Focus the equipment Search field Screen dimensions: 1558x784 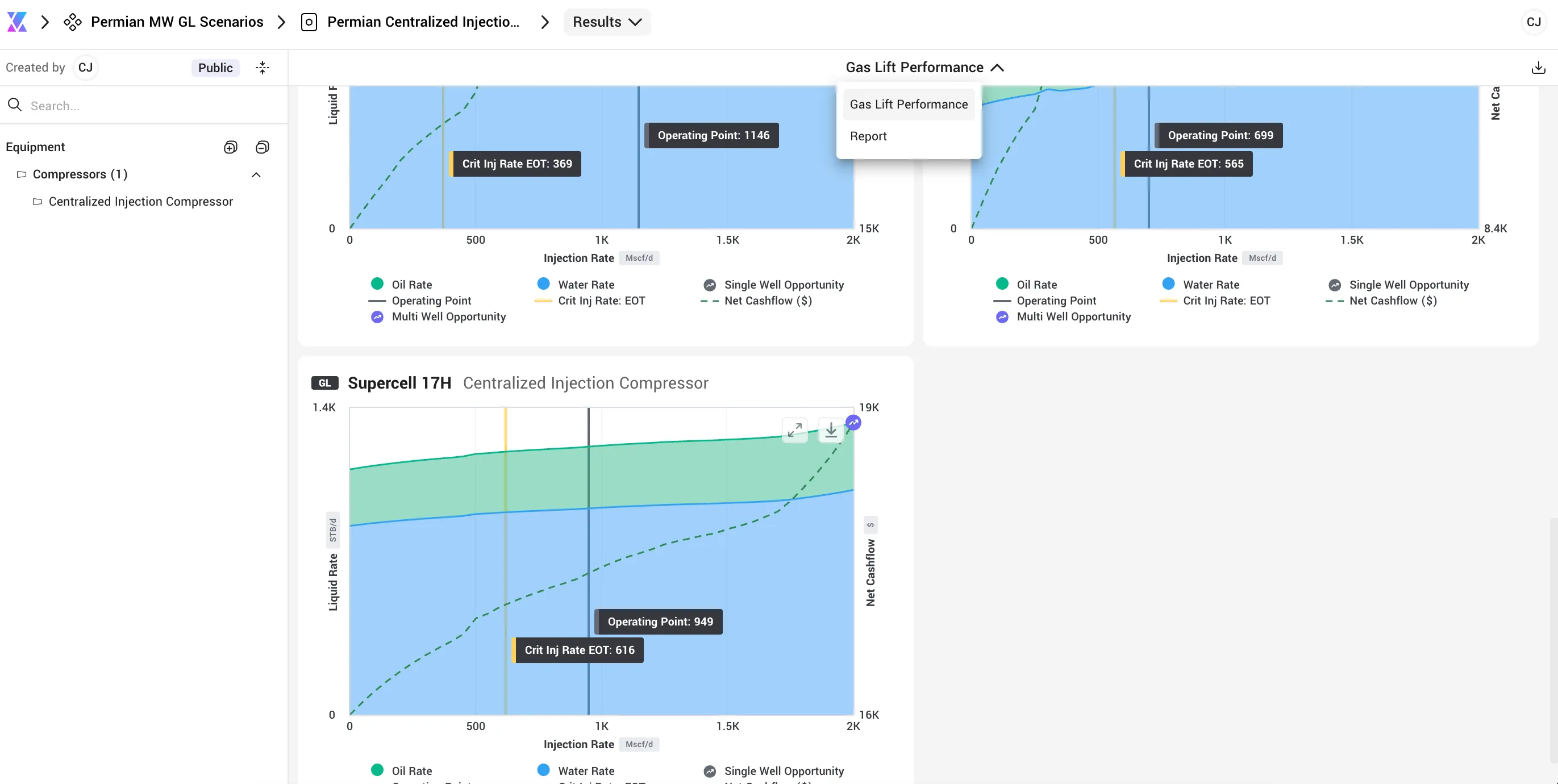pyautogui.click(x=145, y=105)
